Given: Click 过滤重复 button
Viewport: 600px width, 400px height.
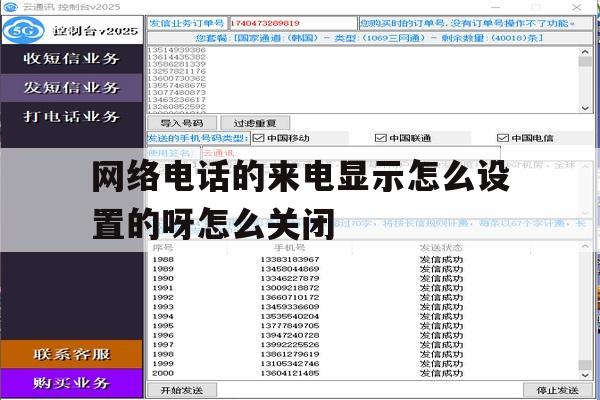Looking at the screenshot, I should pos(255,123).
